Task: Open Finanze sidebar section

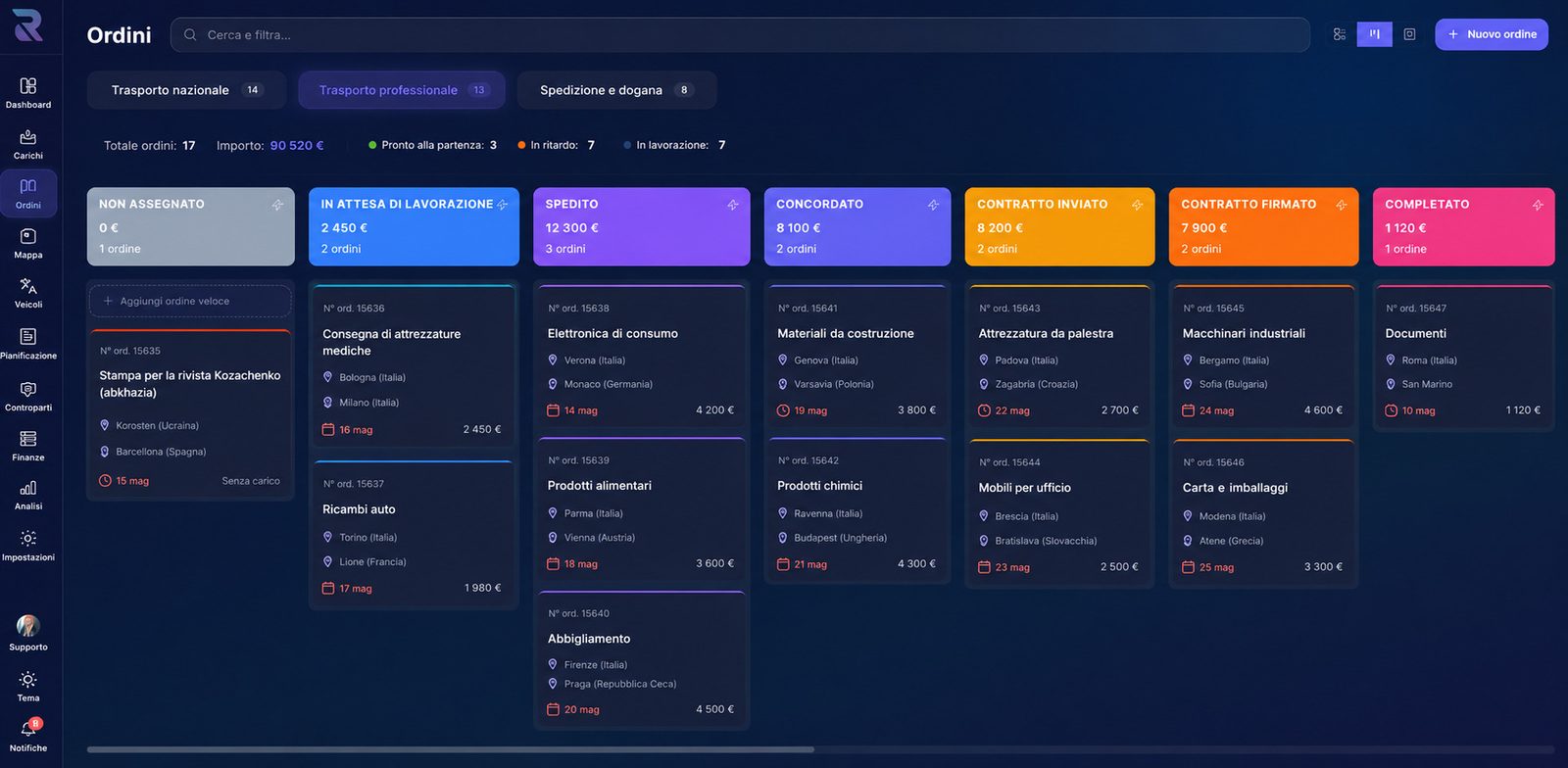Action: coord(27,446)
